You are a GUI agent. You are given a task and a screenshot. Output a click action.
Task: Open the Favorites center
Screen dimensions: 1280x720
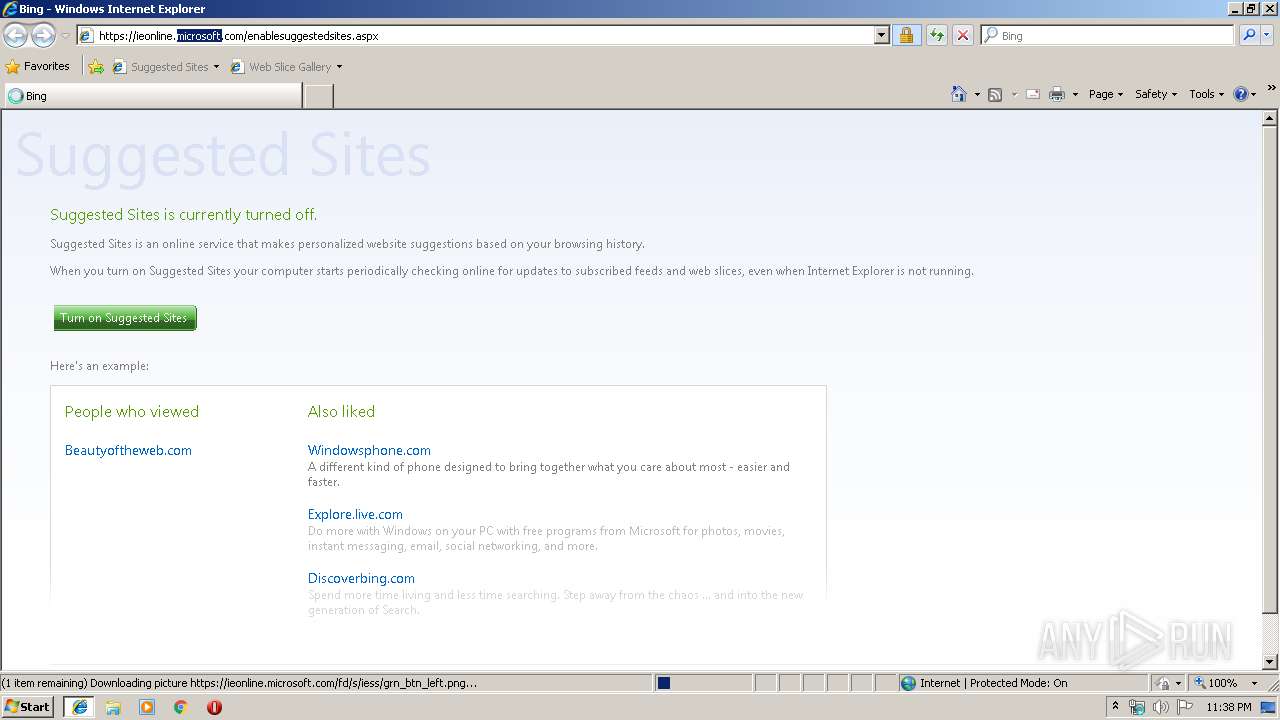pyautogui.click(x=38, y=67)
